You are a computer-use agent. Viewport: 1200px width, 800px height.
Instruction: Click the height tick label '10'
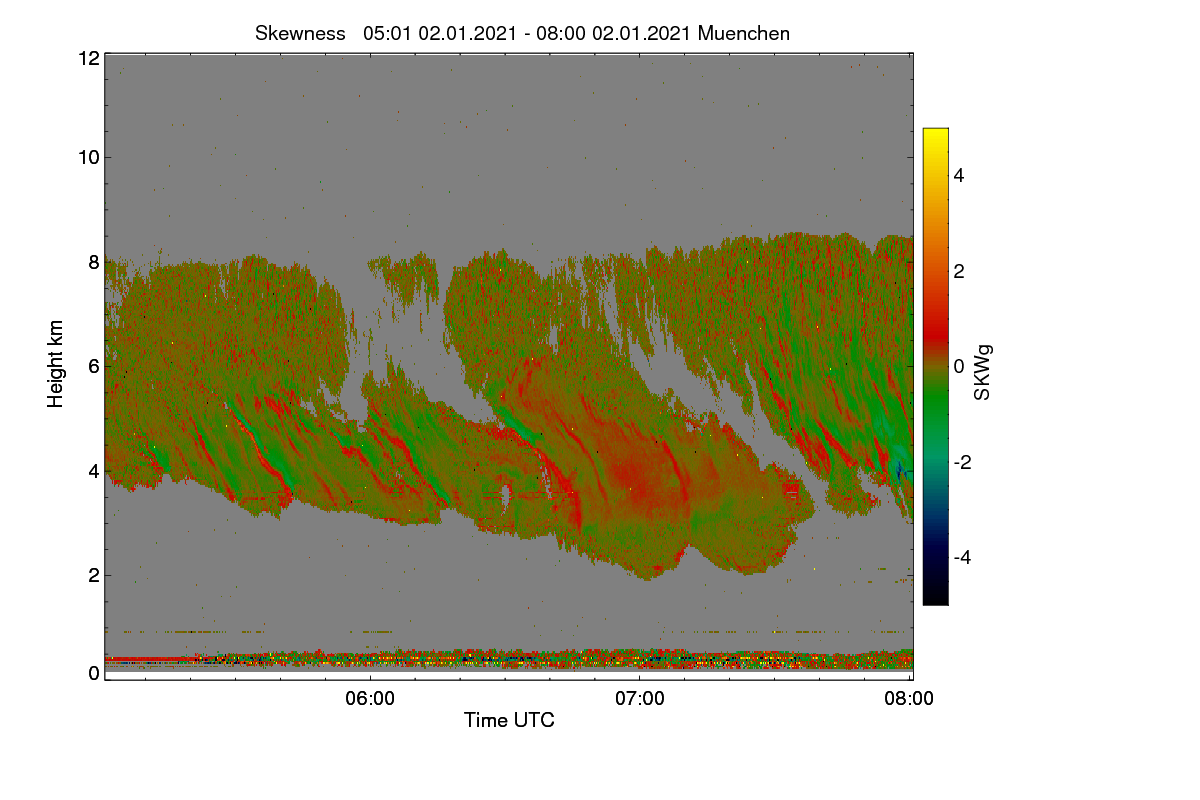coord(88,157)
